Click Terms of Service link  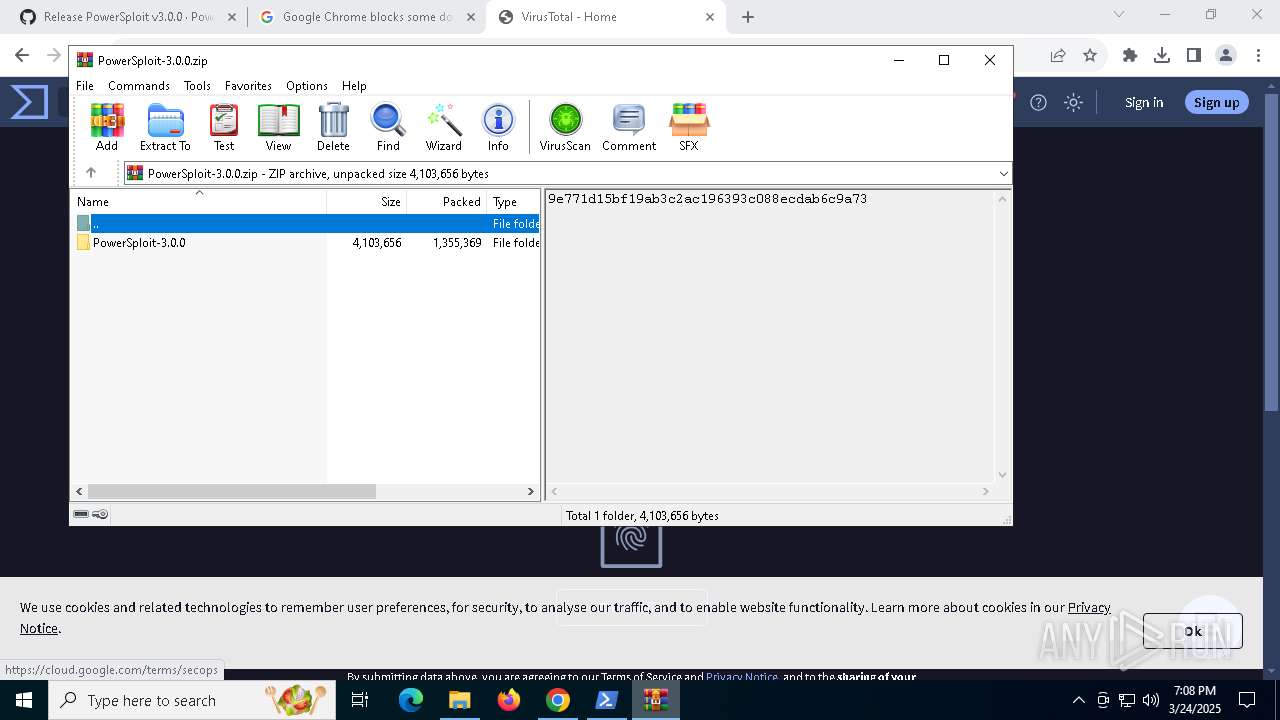(642, 677)
